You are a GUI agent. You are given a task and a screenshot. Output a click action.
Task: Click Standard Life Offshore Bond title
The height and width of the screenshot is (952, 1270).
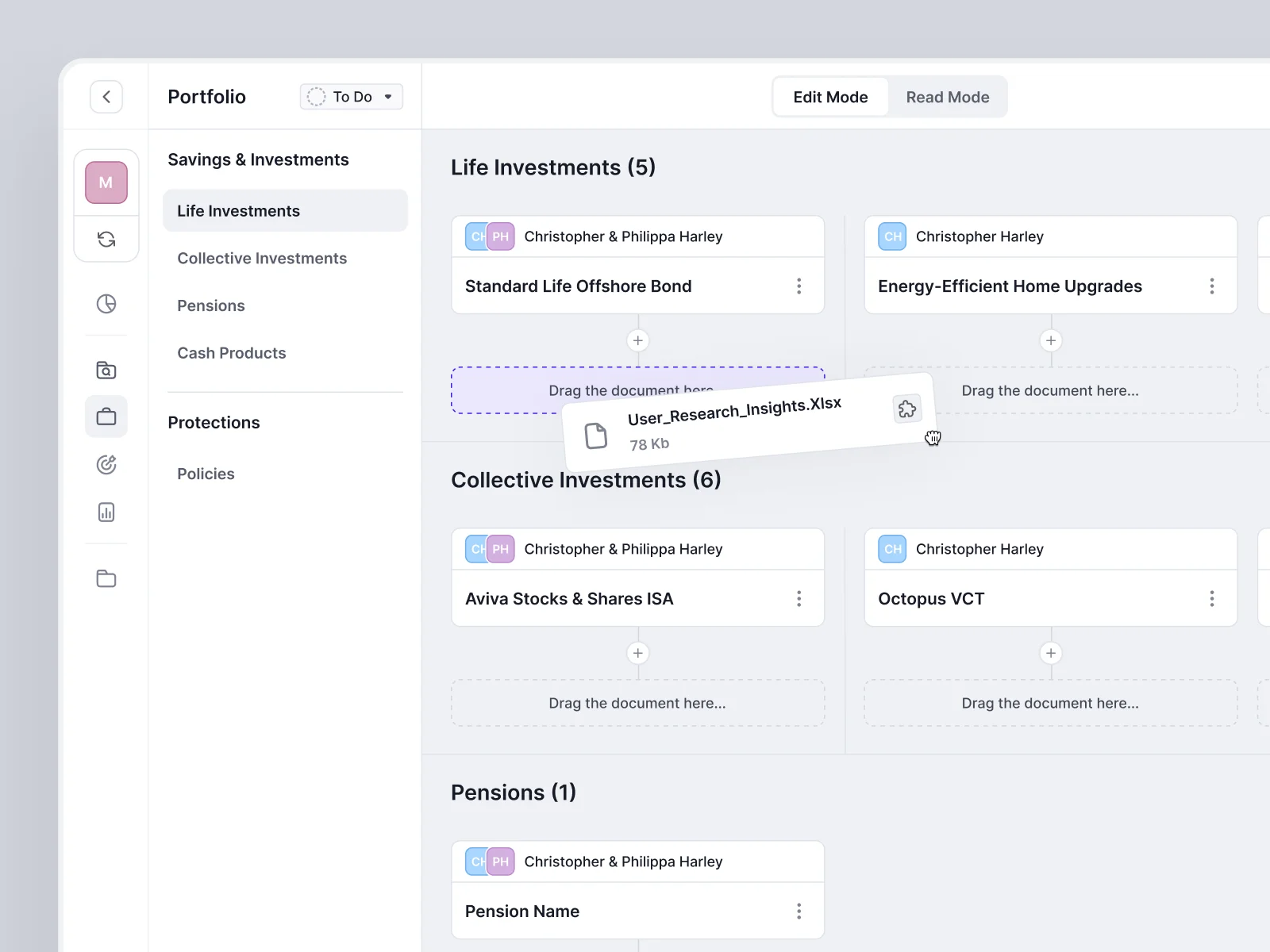(x=578, y=286)
